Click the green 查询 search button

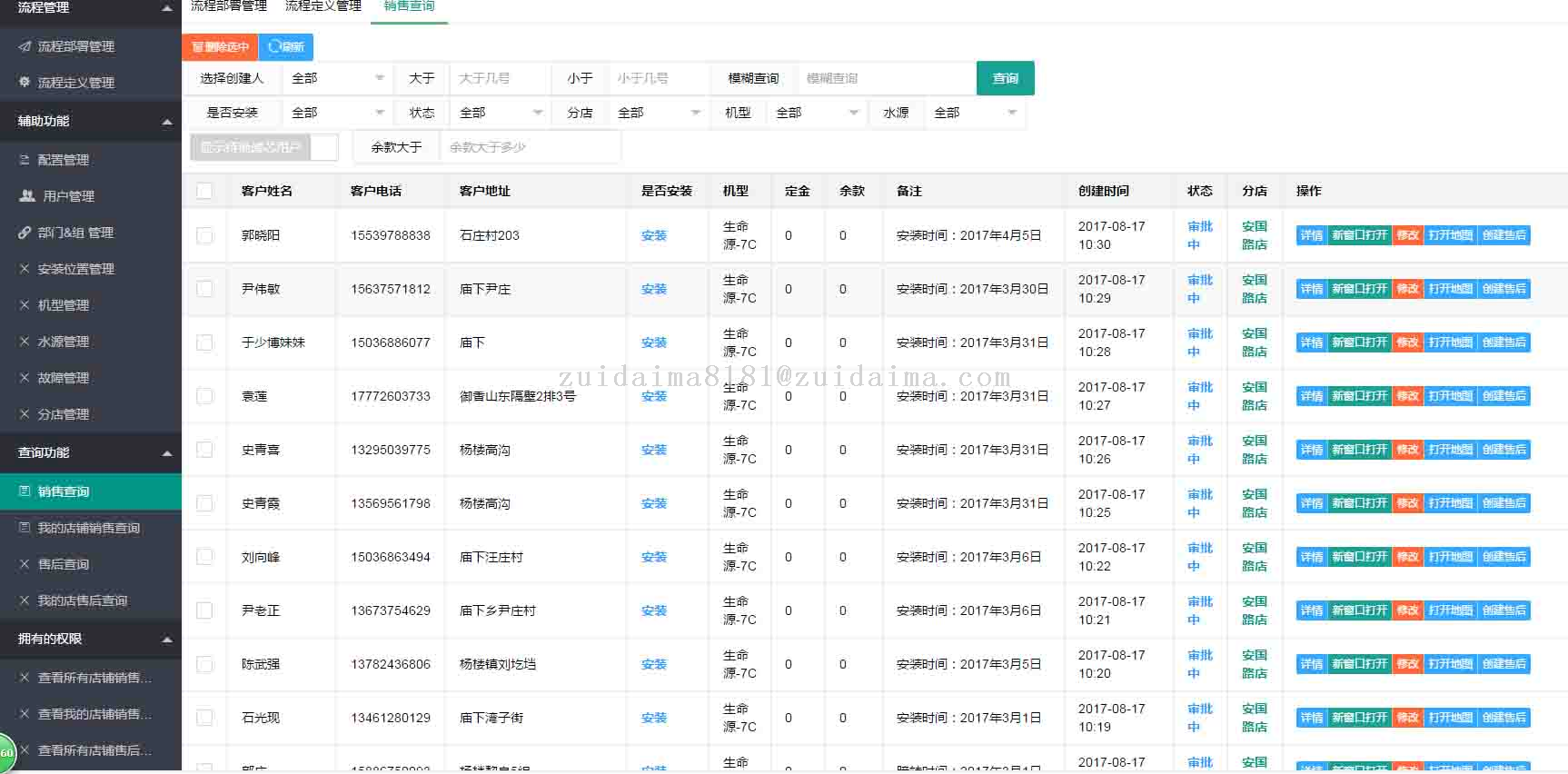tap(1006, 78)
